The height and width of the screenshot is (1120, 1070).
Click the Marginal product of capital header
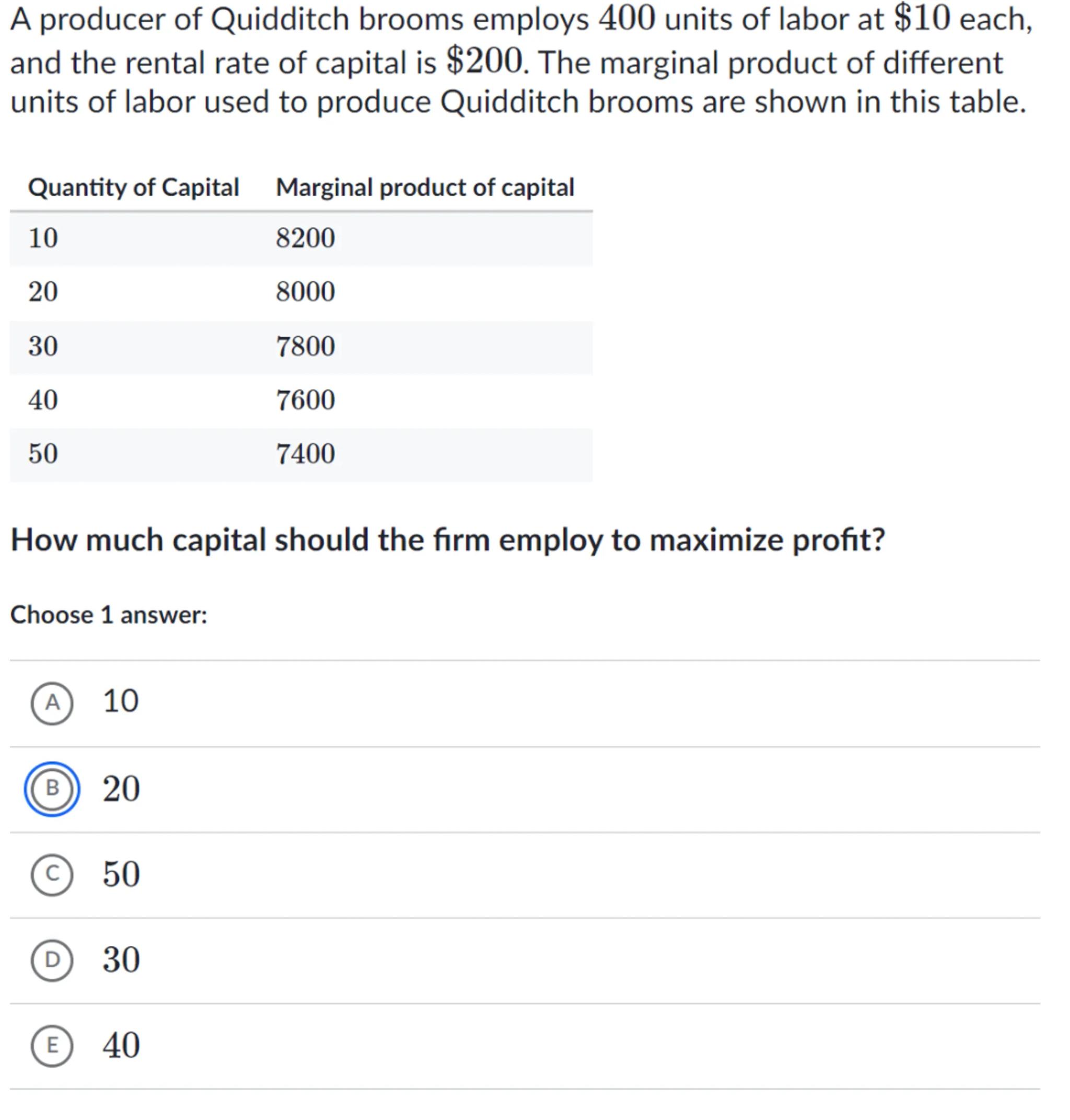pyautogui.click(x=425, y=188)
